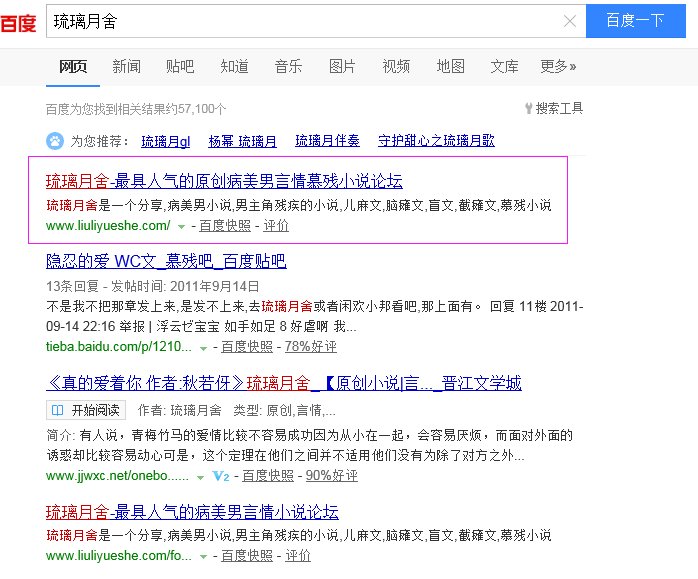Click the search input field
Image resolution: width=698 pixels, height=579 pixels.
click(x=300, y=21)
